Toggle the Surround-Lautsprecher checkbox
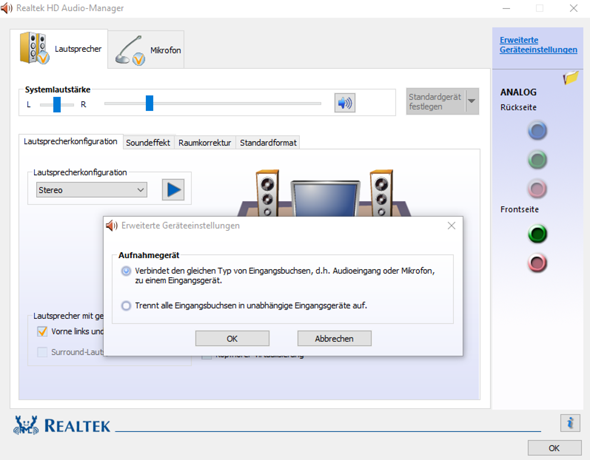This screenshot has width=590, height=460. [42, 352]
